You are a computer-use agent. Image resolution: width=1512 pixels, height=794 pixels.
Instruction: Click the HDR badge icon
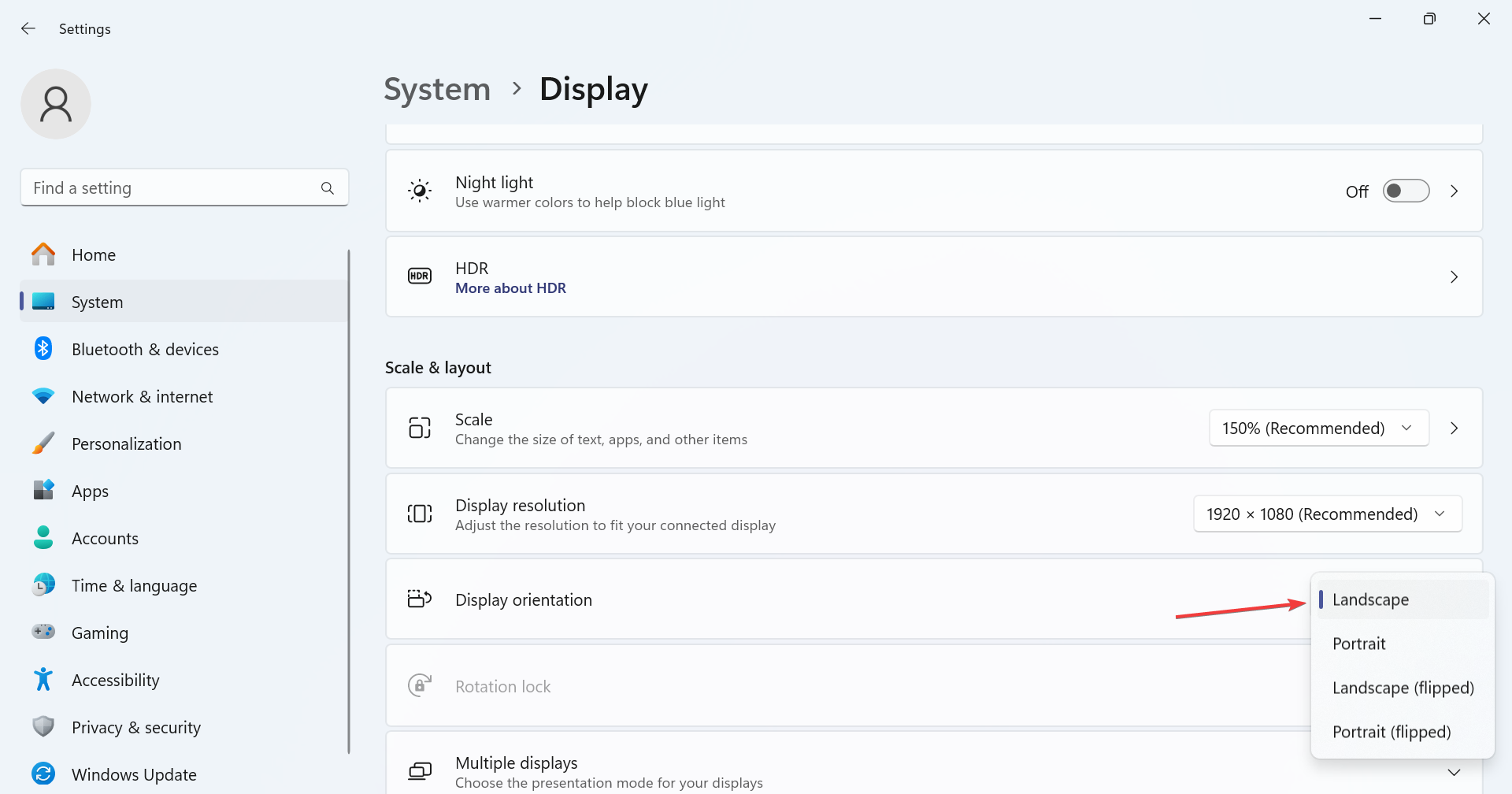tap(420, 276)
